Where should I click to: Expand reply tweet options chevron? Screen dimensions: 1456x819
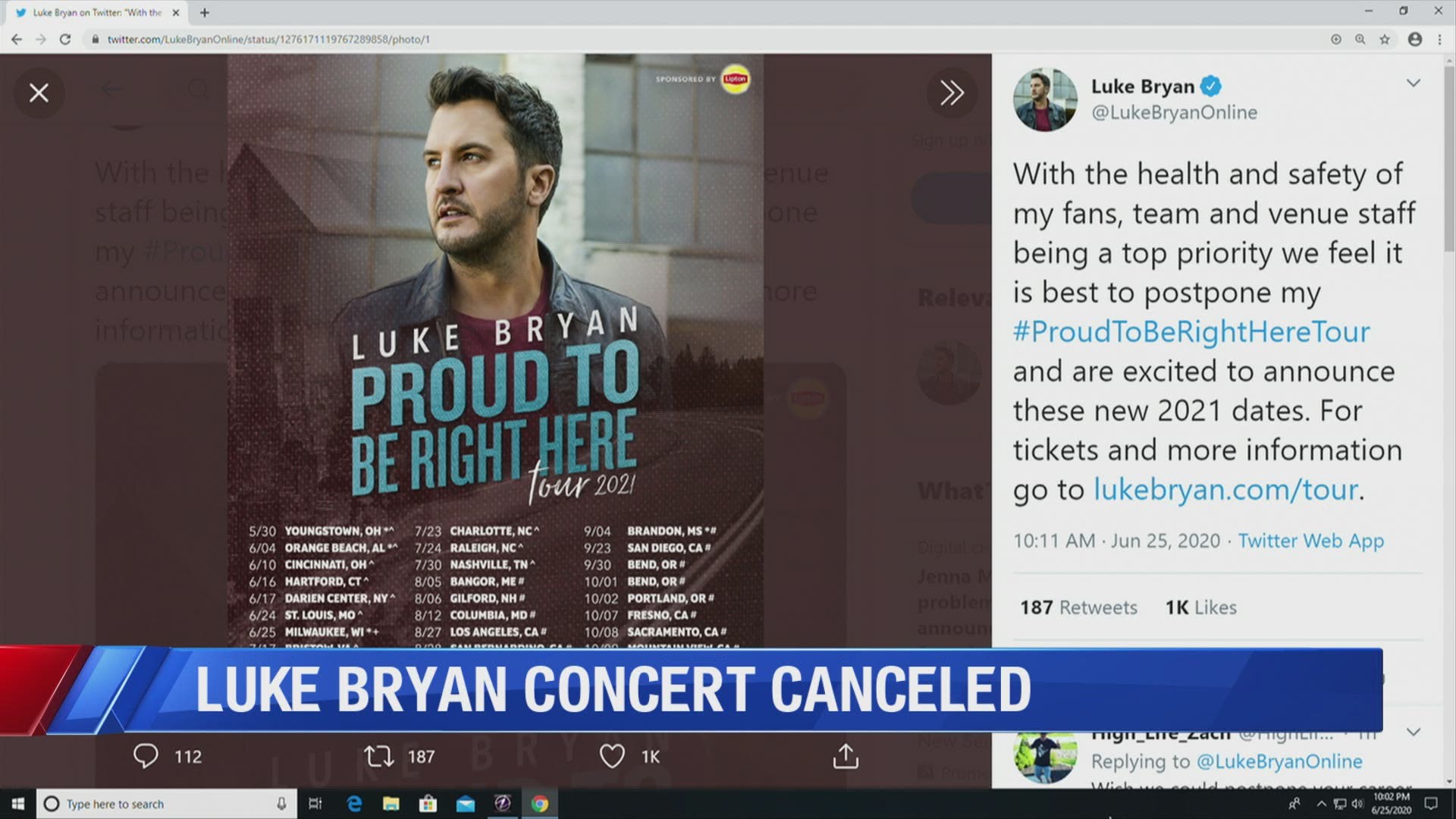1414,733
